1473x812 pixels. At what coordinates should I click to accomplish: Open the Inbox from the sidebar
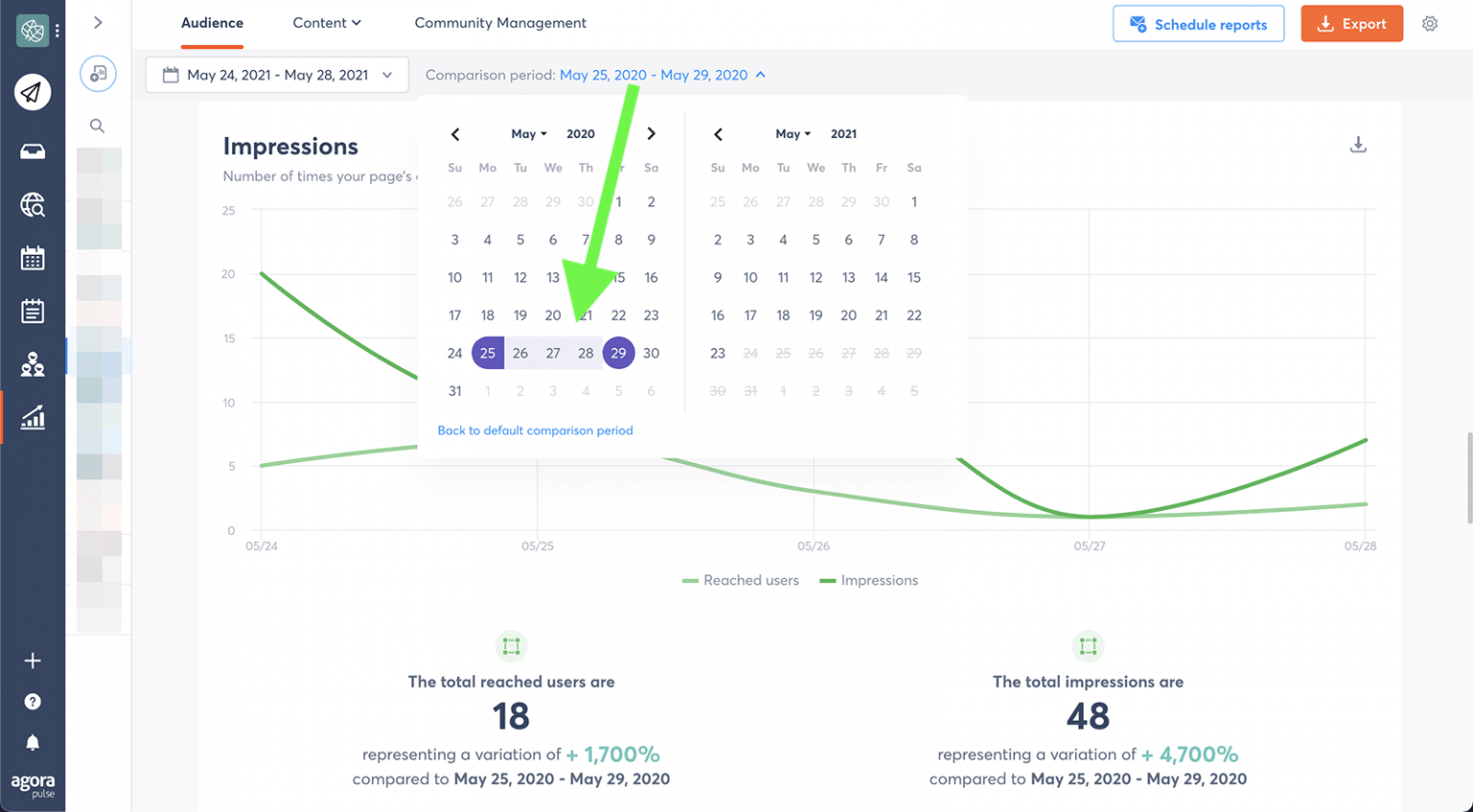33,151
